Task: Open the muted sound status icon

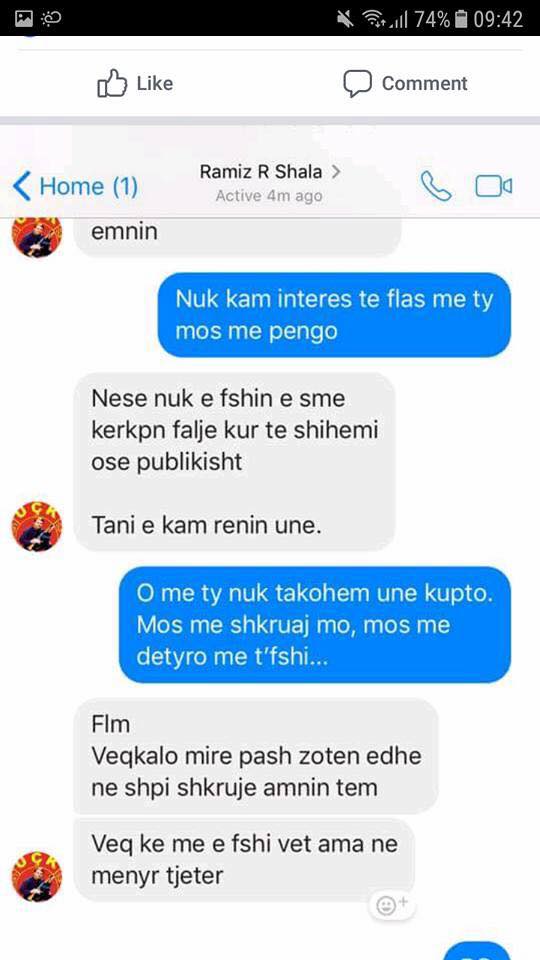Action: [x=345, y=19]
